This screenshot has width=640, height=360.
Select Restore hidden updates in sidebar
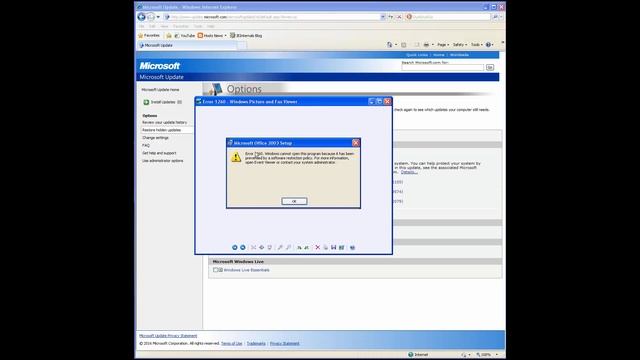161,130
